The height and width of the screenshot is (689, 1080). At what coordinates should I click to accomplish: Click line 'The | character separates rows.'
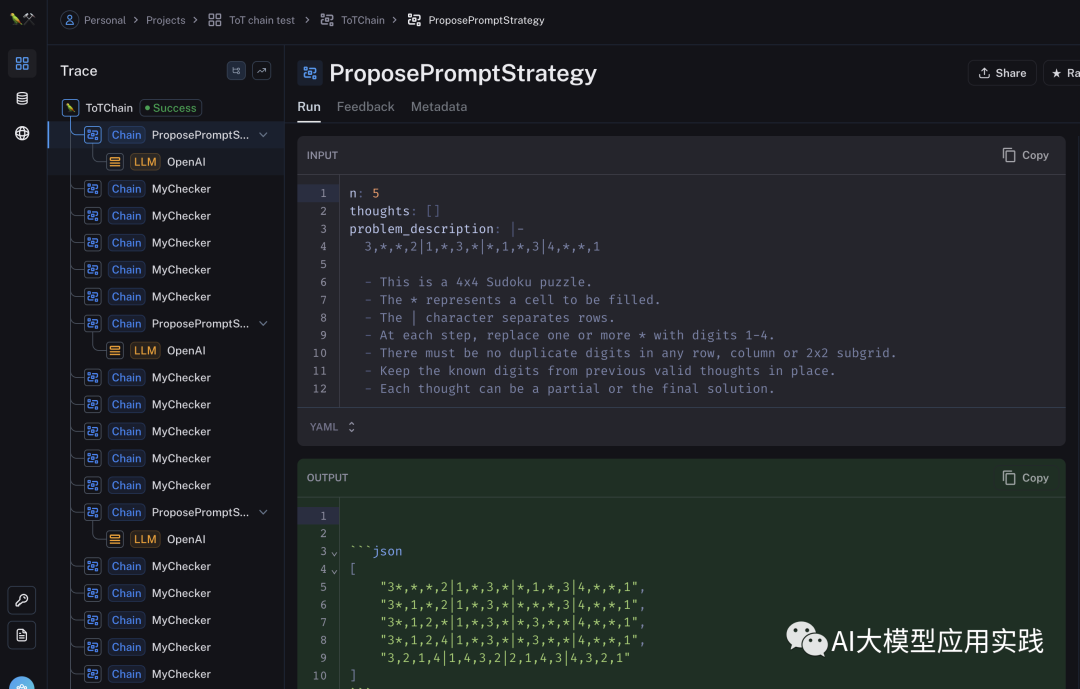pyautogui.click(x=490, y=318)
